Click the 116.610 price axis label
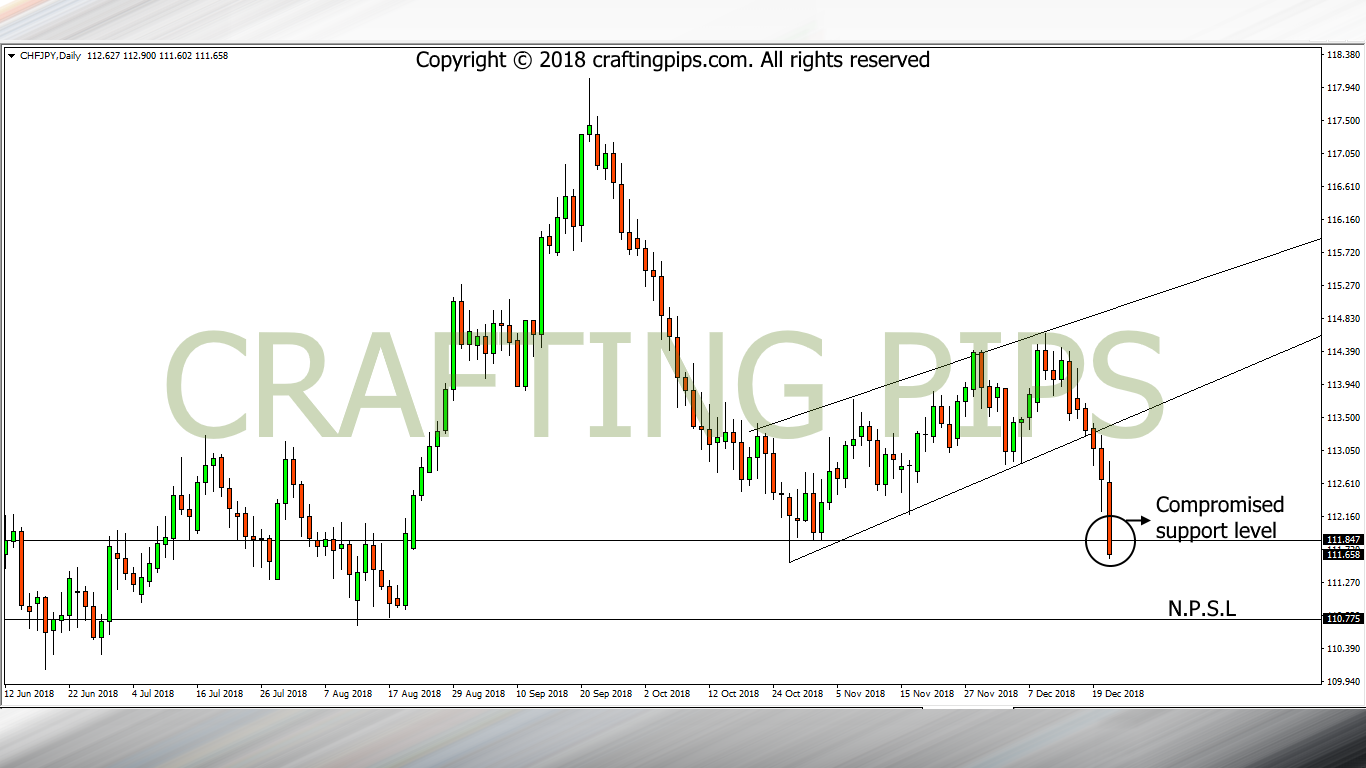This screenshot has height=768, width=1366. (1342, 187)
